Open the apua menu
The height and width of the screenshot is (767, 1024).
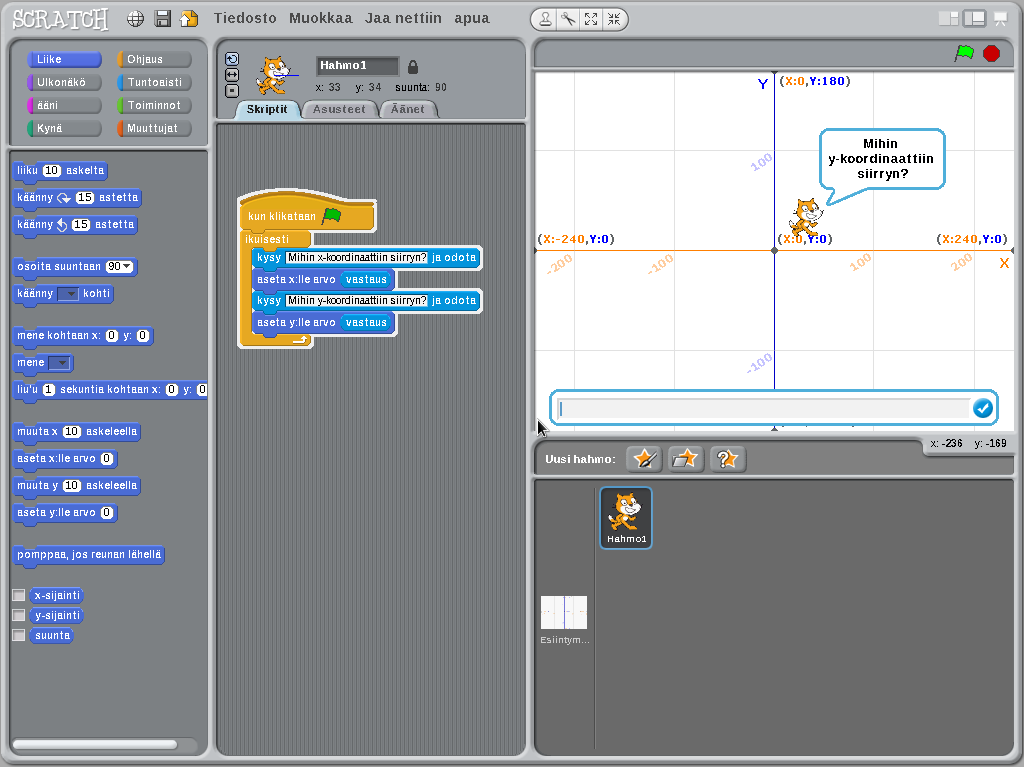472,18
